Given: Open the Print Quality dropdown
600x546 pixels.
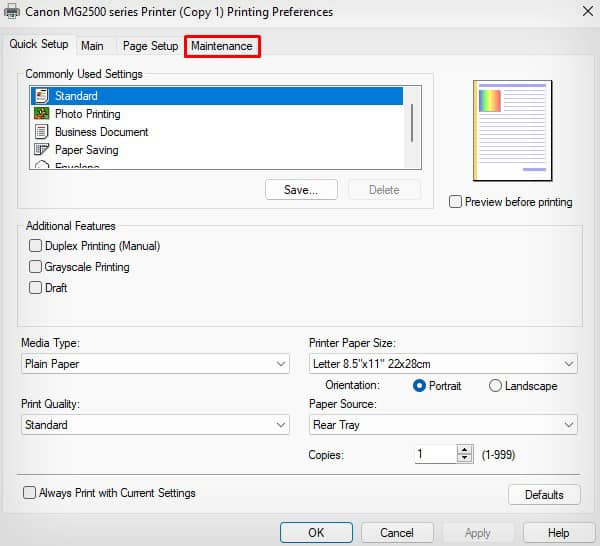Looking at the screenshot, I should (x=155, y=425).
